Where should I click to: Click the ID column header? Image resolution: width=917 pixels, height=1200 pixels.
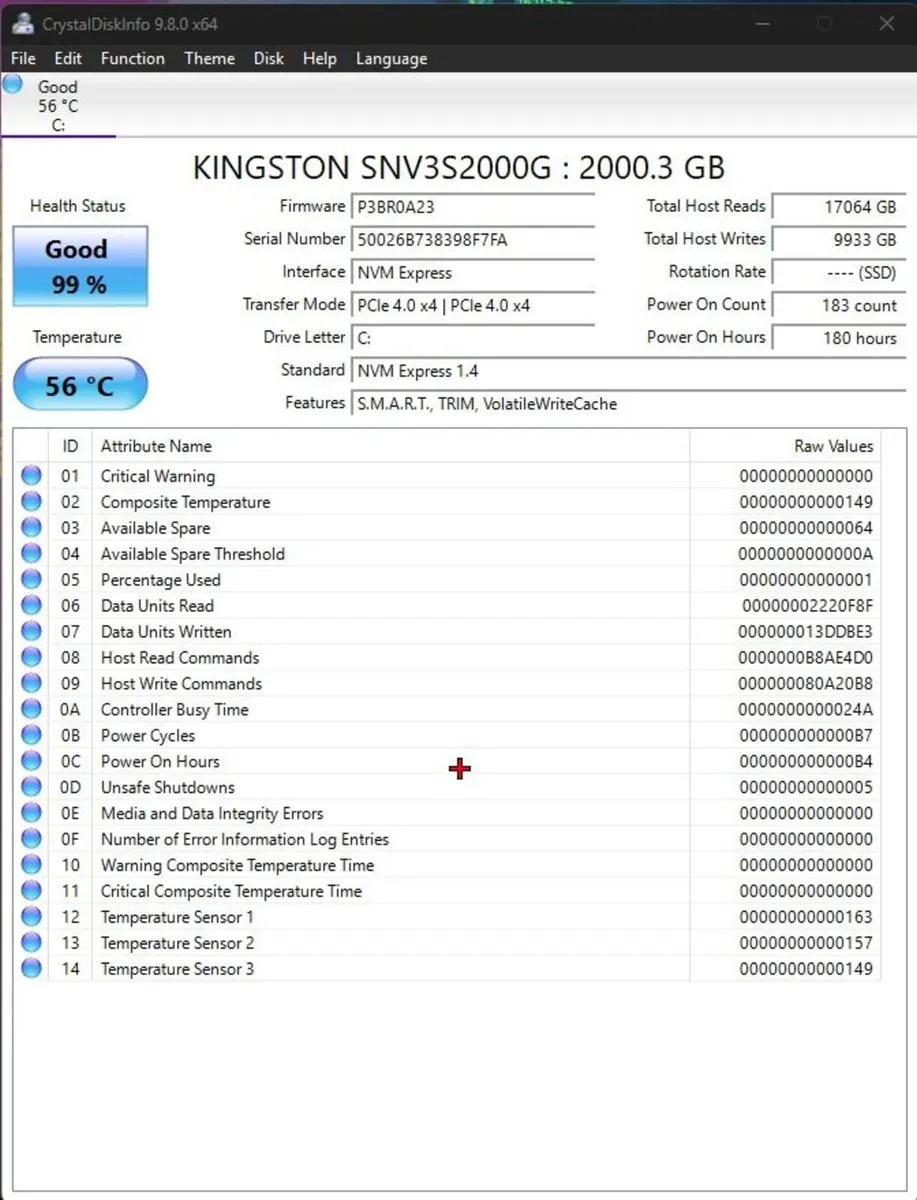[x=70, y=446]
